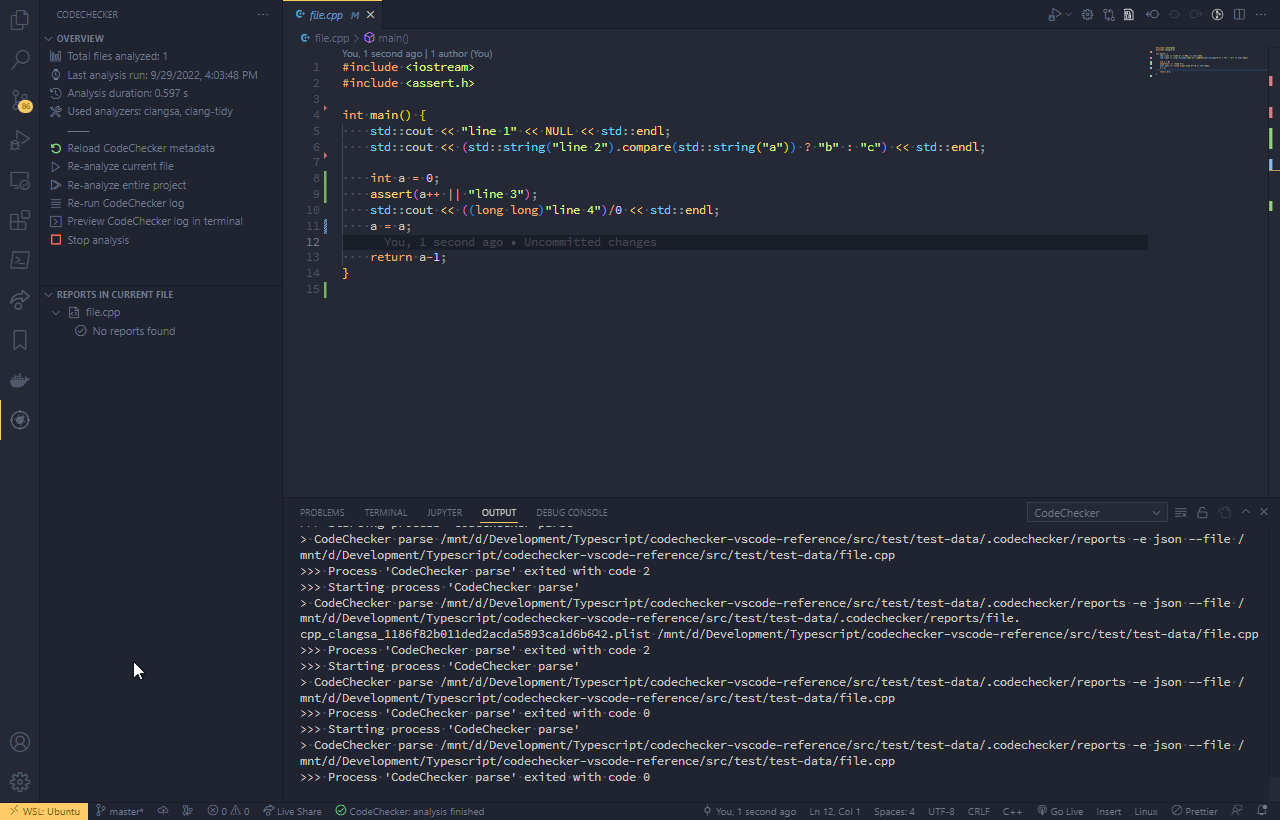Image resolution: width=1280 pixels, height=820 pixels.
Task: Toggle Insert mode in status bar
Action: (x=1109, y=811)
